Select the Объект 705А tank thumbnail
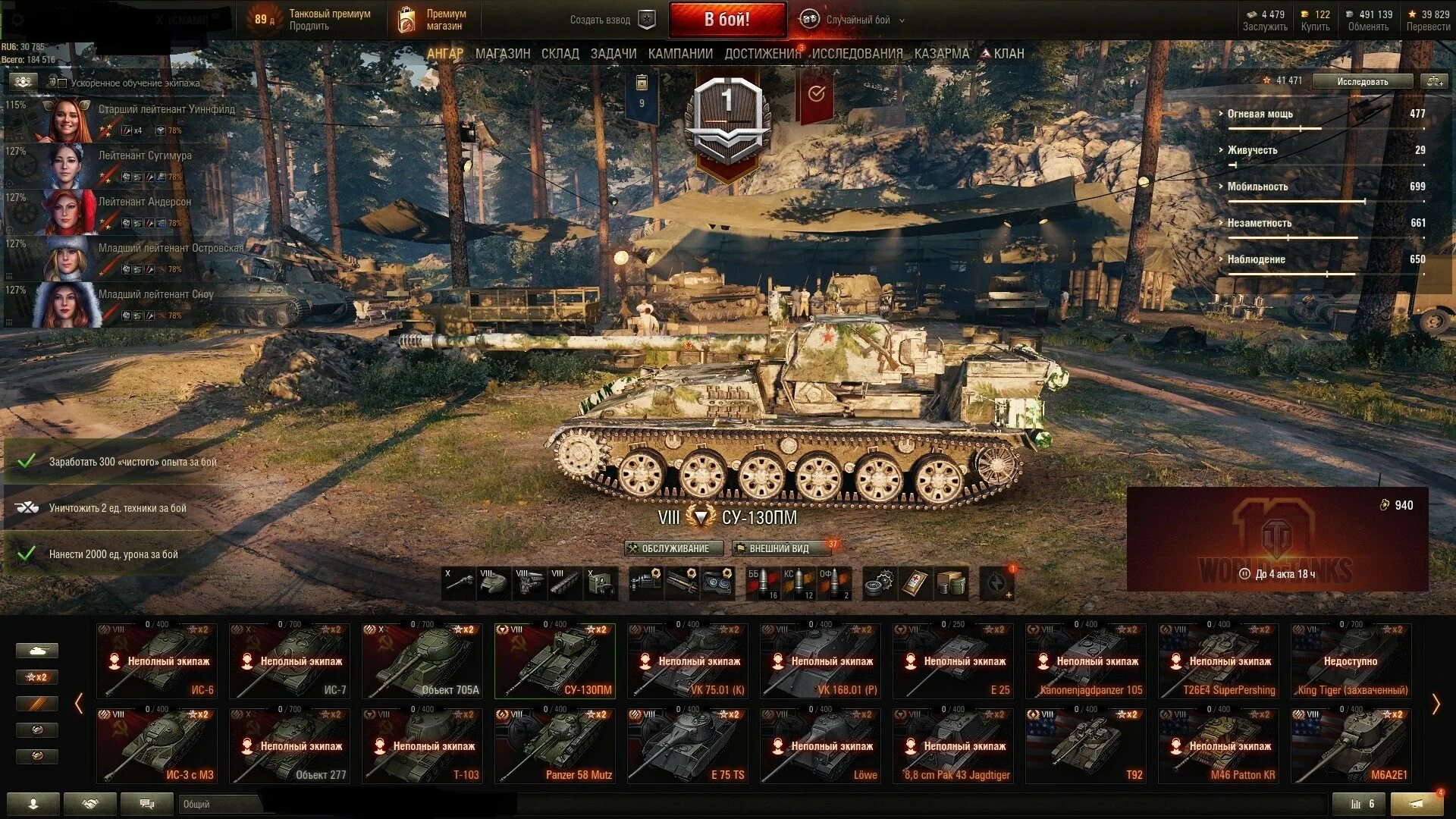The image size is (1456, 819). pyautogui.click(x=422, y=661)
